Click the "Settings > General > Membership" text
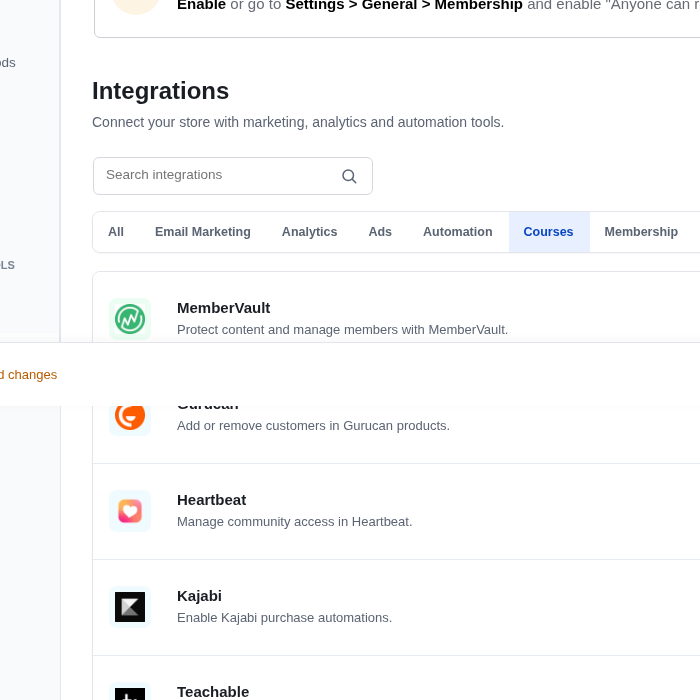 (404, 5)
